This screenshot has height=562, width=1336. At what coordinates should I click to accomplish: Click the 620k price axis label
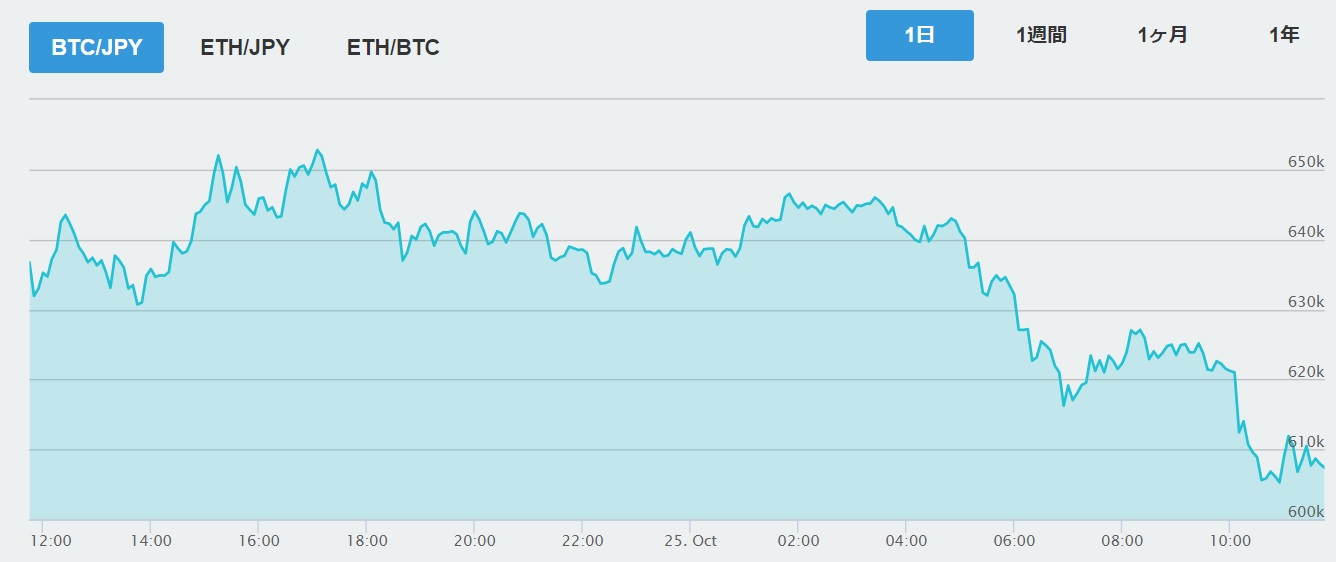pos(1306,372)
